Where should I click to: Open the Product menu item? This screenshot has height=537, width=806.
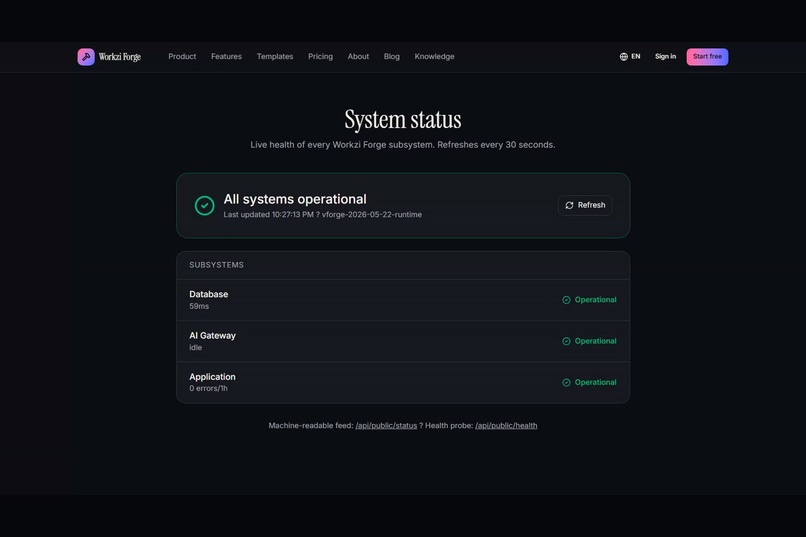coord(182,57)
